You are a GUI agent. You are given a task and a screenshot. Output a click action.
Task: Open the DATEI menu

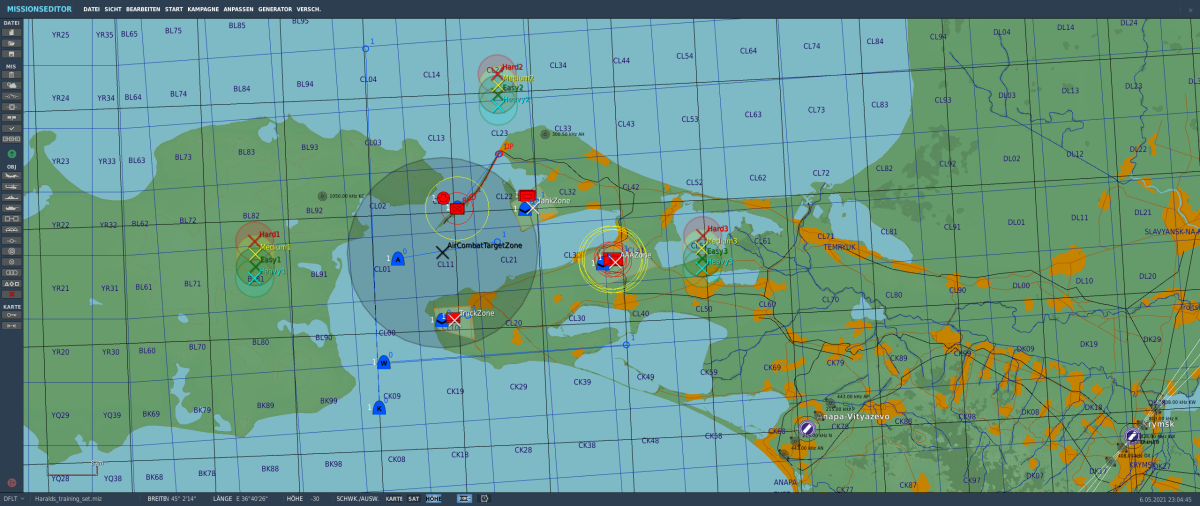(x=91, y=8)
